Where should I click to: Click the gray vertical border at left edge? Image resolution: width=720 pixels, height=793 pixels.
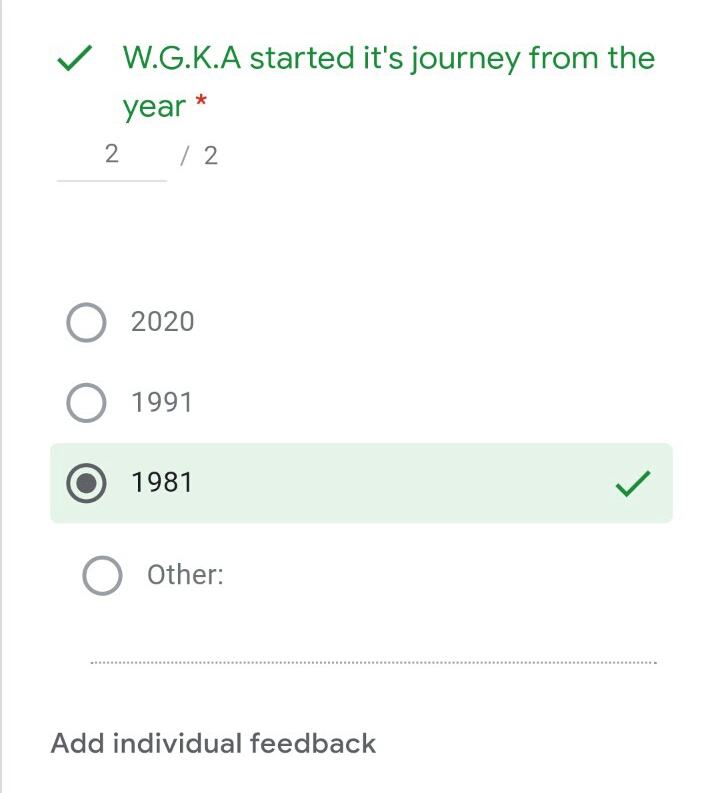pos(2,400)
